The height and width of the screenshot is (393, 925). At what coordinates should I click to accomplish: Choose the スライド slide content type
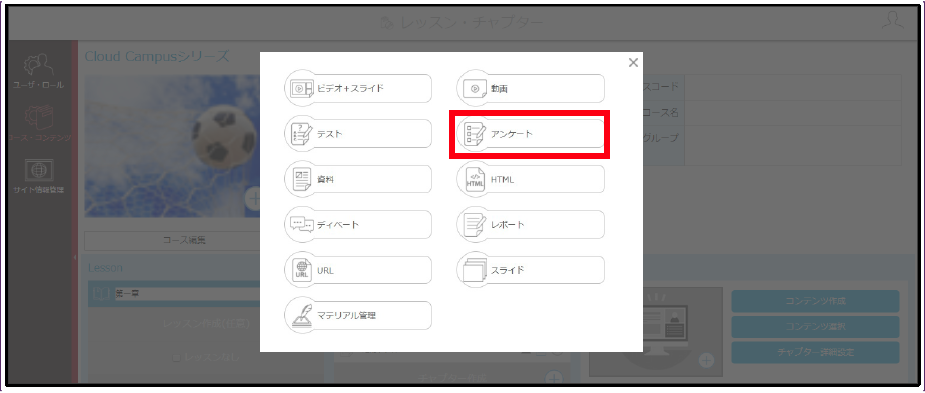[531, 270]
